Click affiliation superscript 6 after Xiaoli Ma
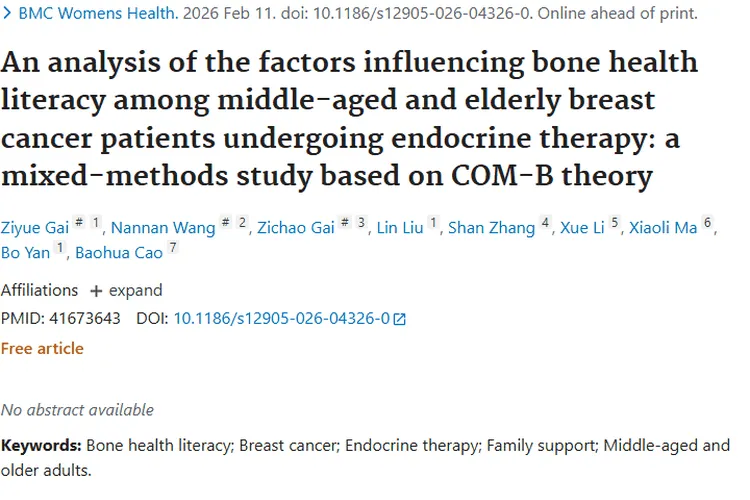 [x=707, y=223]
